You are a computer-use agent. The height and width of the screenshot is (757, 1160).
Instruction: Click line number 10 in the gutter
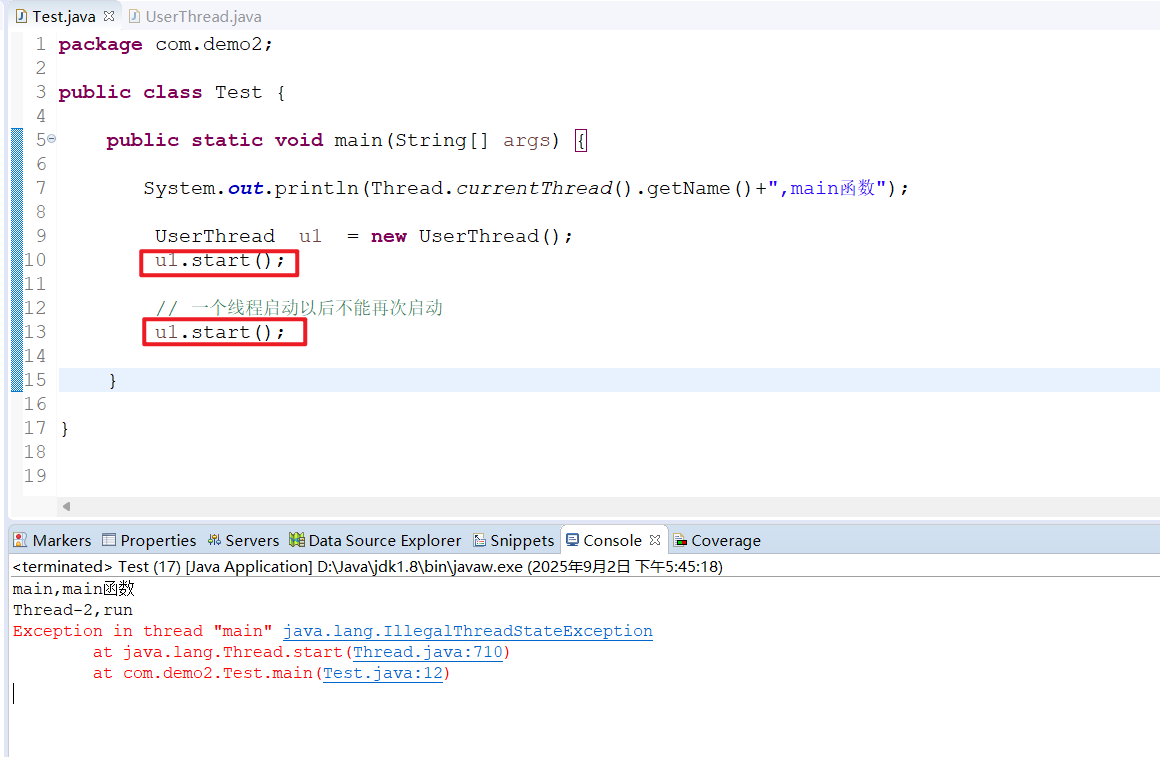[35, 260]
